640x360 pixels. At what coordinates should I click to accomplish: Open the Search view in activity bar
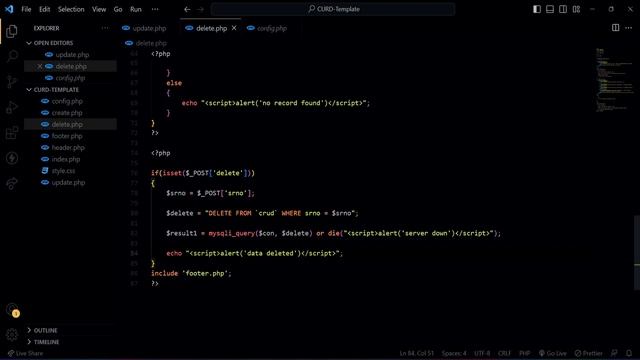click(12, 56)
